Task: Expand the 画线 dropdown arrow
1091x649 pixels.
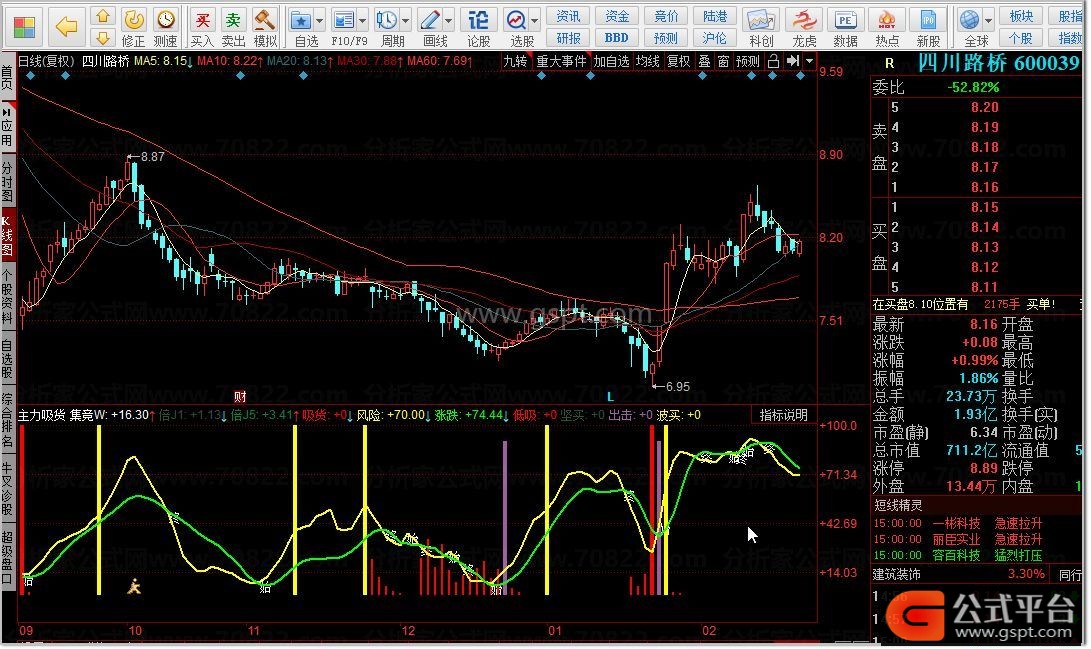Action: (448, 21)
